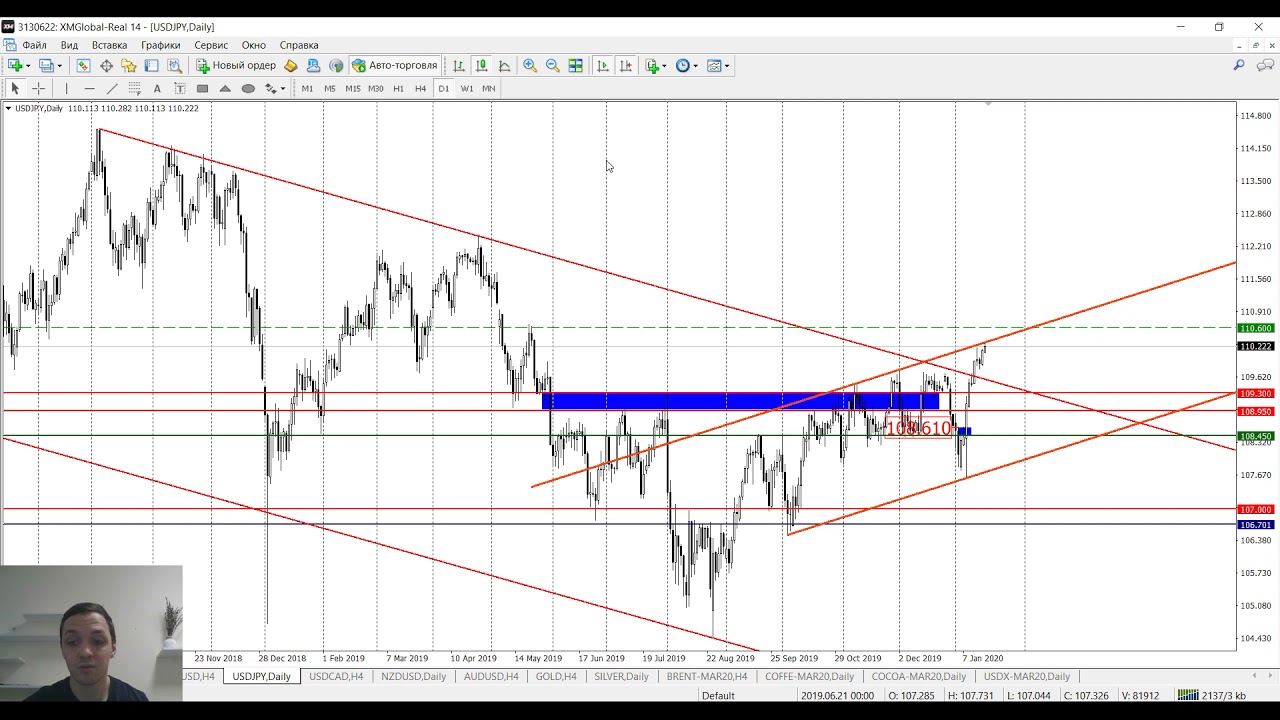Switch chart to candlesticks type
This screenshot has height=720, width=1280.
click(x=481, y=65)
